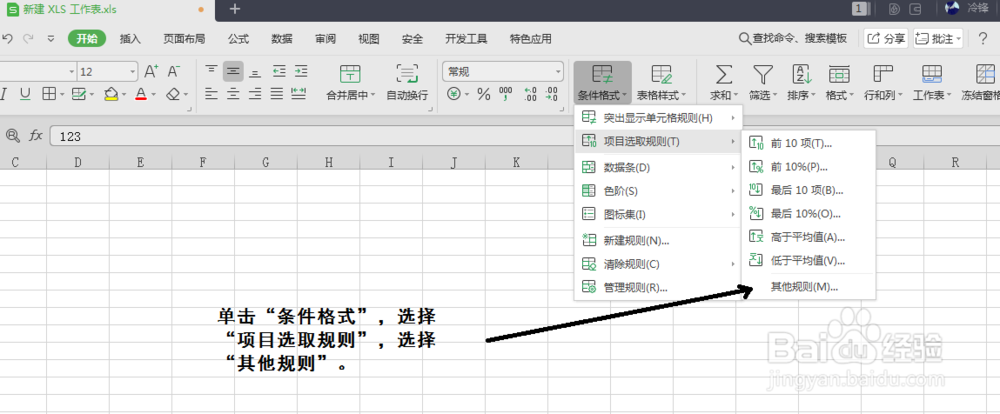Justify text on both sides
Screen dimensions: 1000x414
pyautogui.click(x=277, y=94)
